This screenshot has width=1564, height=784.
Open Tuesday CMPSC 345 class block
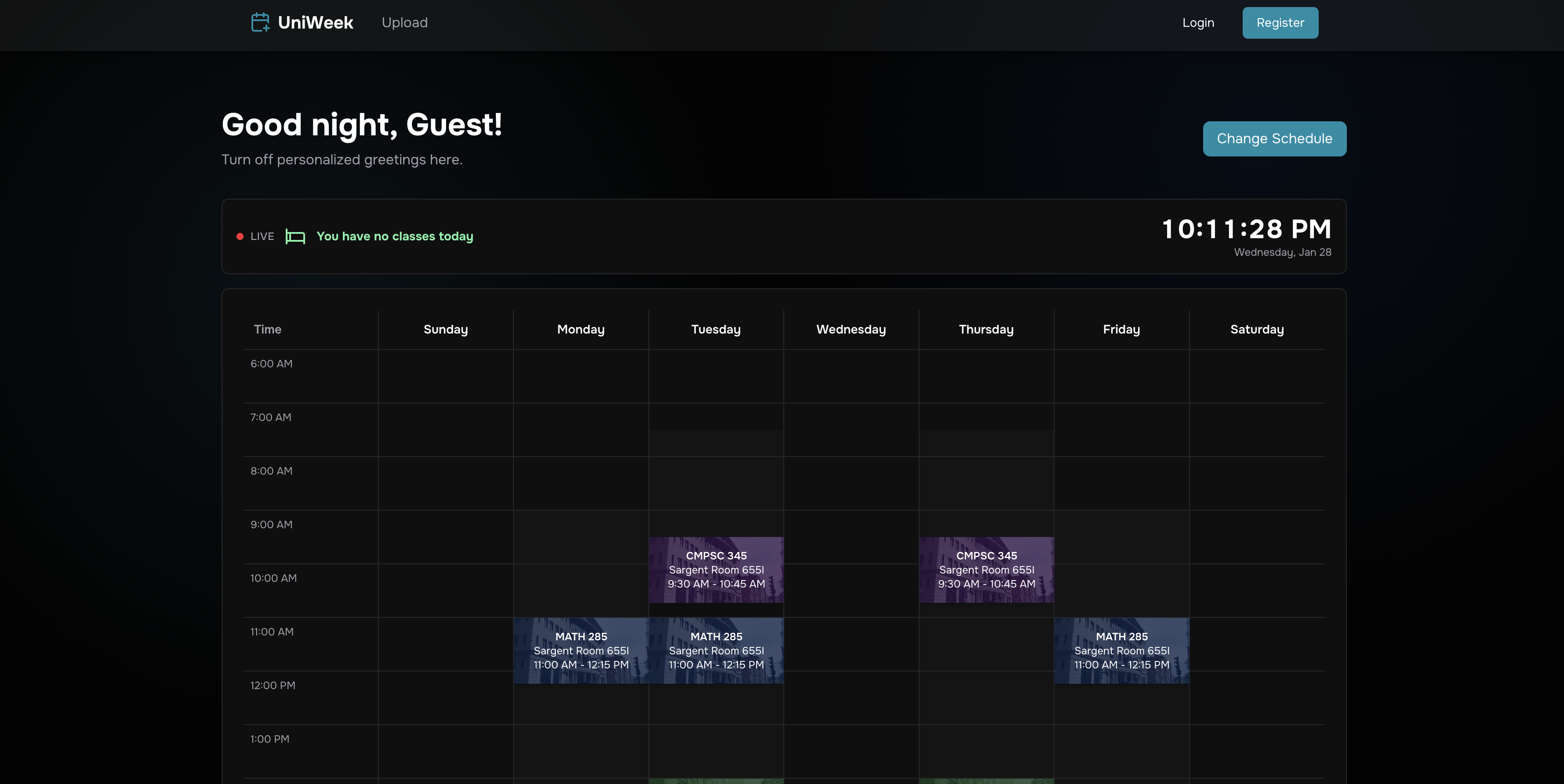tap(716, 569)
